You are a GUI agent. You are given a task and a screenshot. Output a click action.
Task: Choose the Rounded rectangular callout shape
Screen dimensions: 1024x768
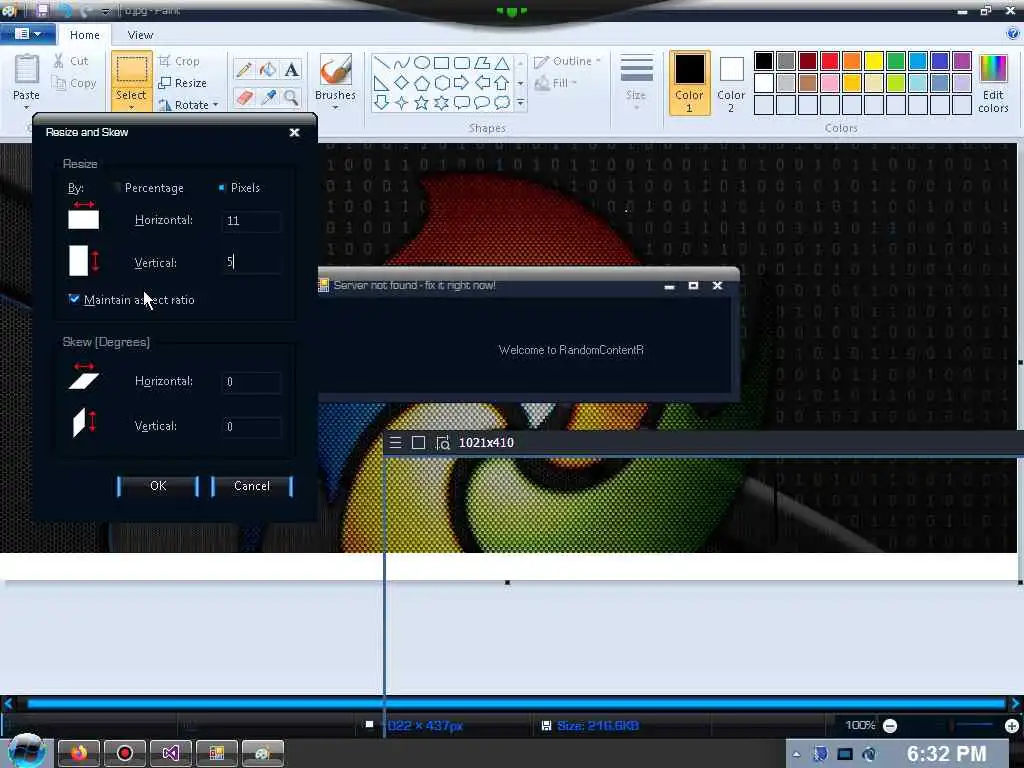(462, 103)
